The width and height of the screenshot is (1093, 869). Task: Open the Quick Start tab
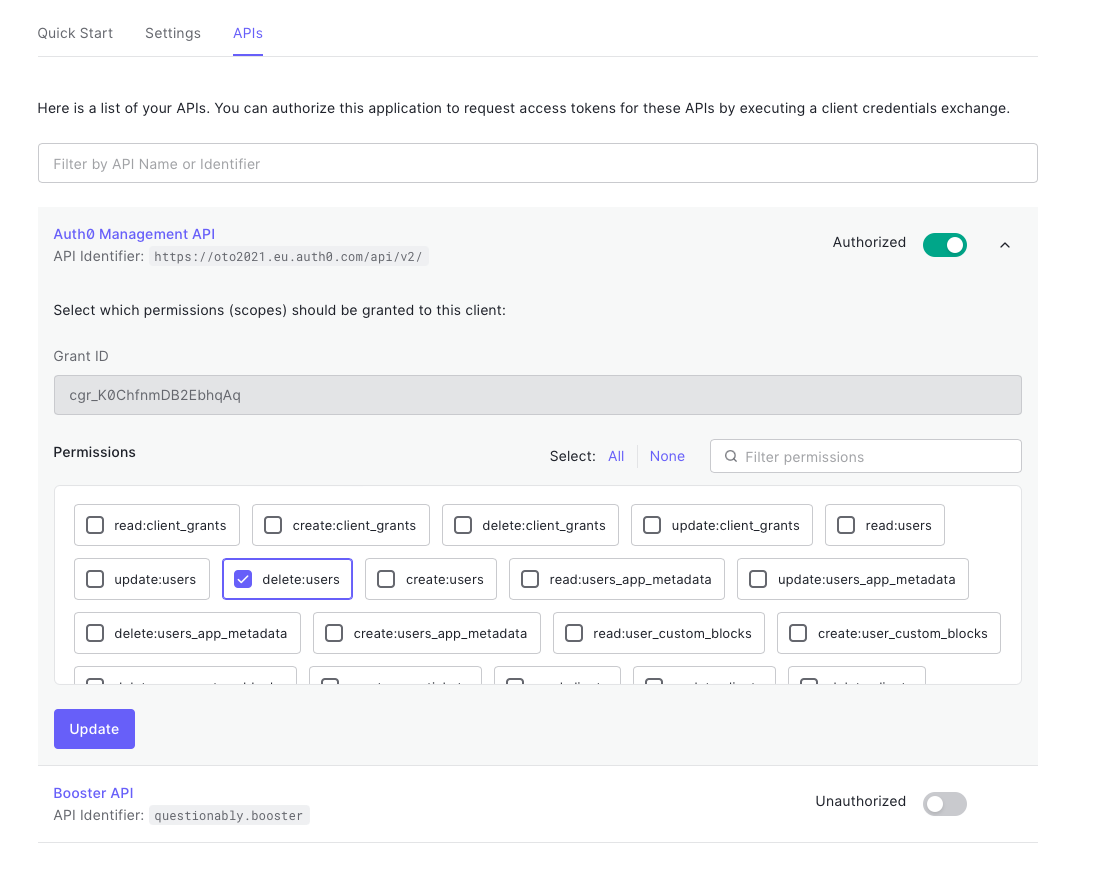75,33
